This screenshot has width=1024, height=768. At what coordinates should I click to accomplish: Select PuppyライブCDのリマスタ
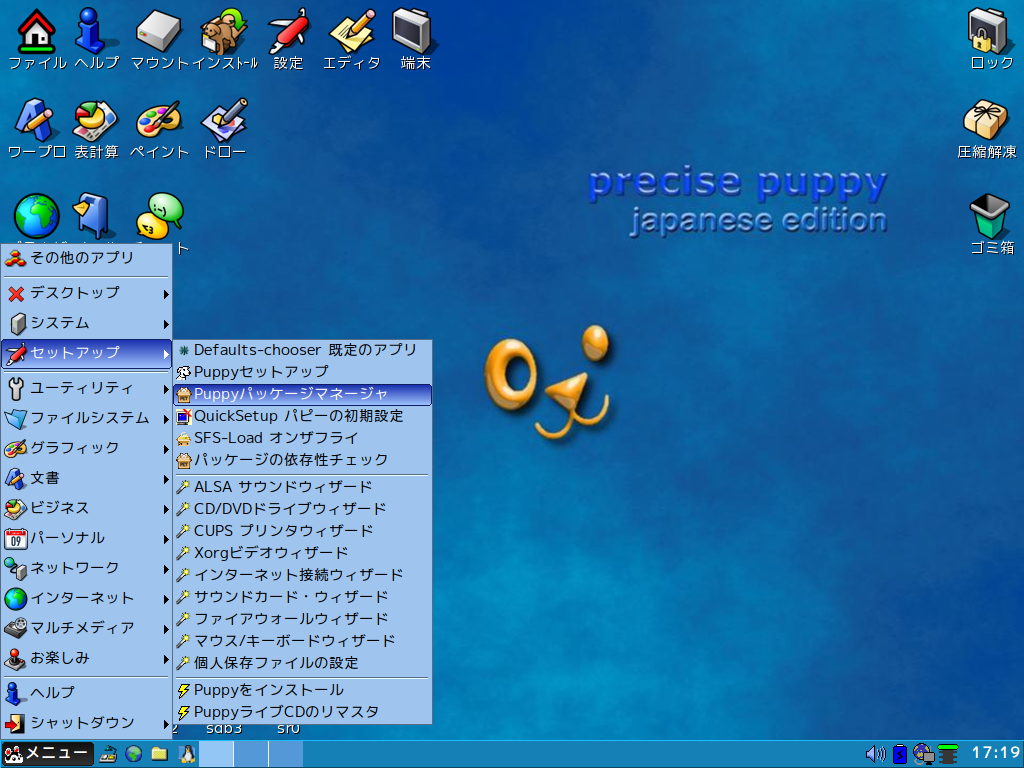[x=302, y=712]
